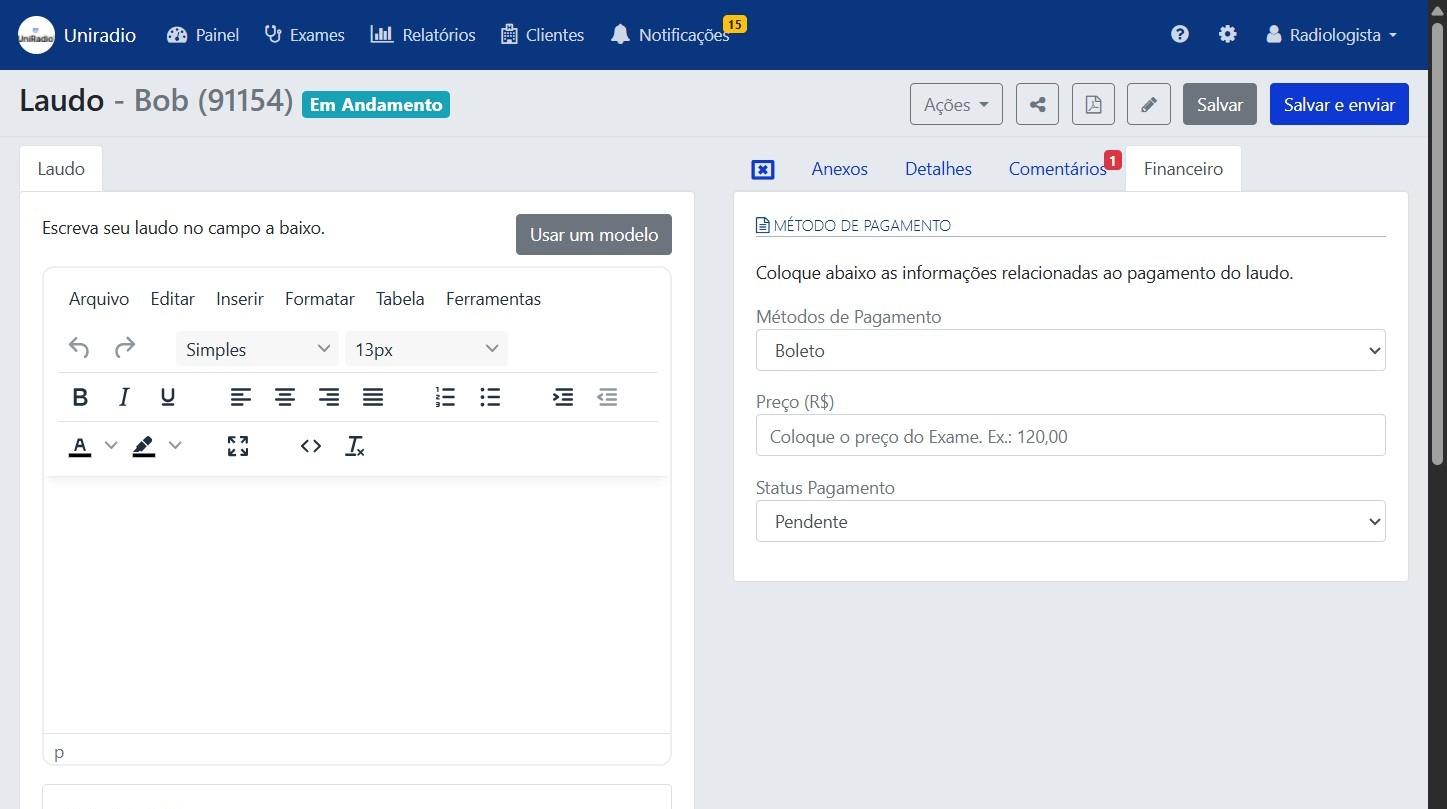The height and width of the screenshot is (809, 1447).
Task: Click the Preço do Exame input field
Action: tap(1070, 436)
